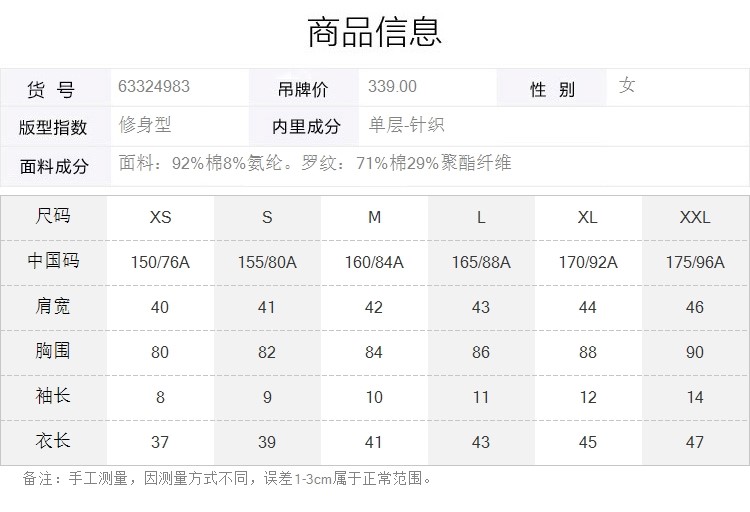Click the 性别 label
750x512 pixels.
(552, 89)
